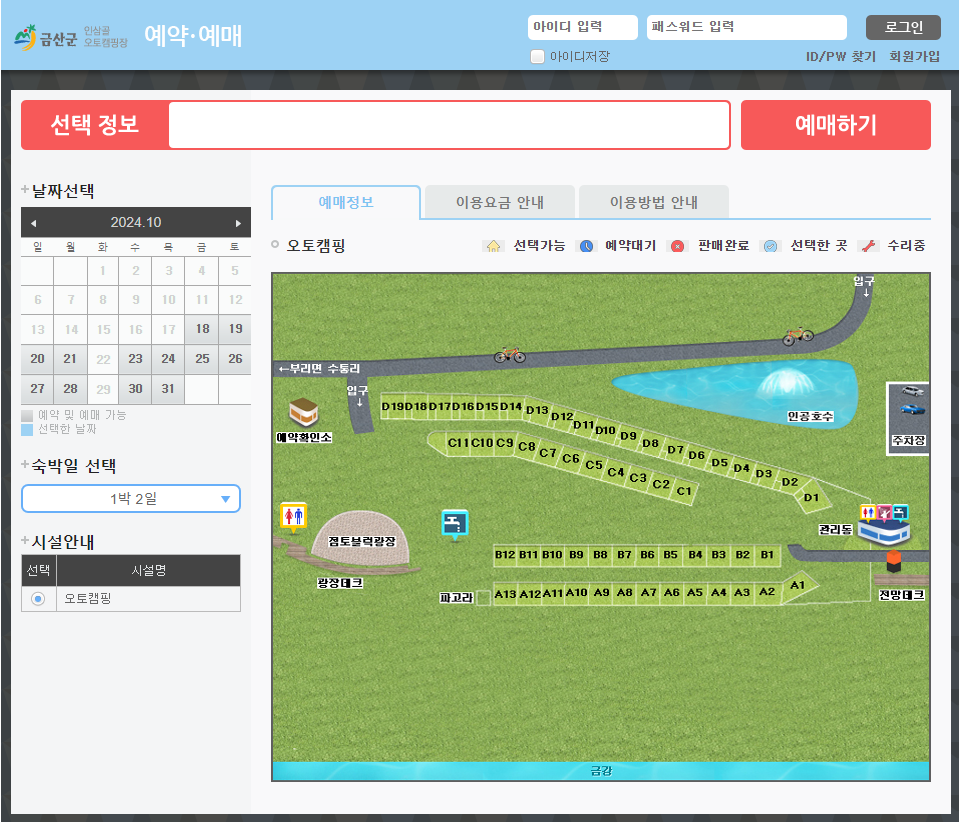Select October 23 in the calendar
Viewport: 959px width, 822px height.
point(136,359)
